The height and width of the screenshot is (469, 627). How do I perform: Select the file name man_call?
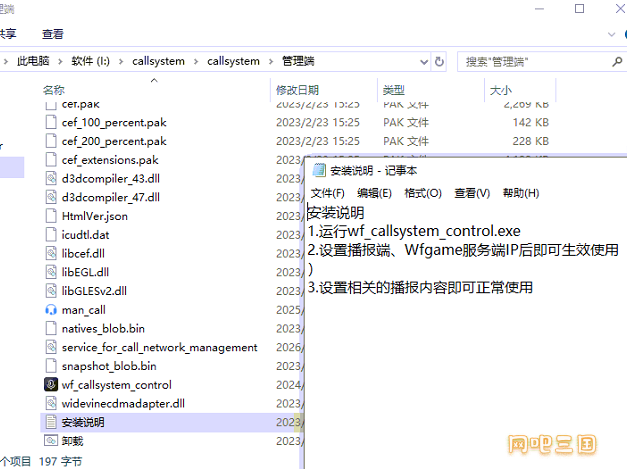pos(84,310)
